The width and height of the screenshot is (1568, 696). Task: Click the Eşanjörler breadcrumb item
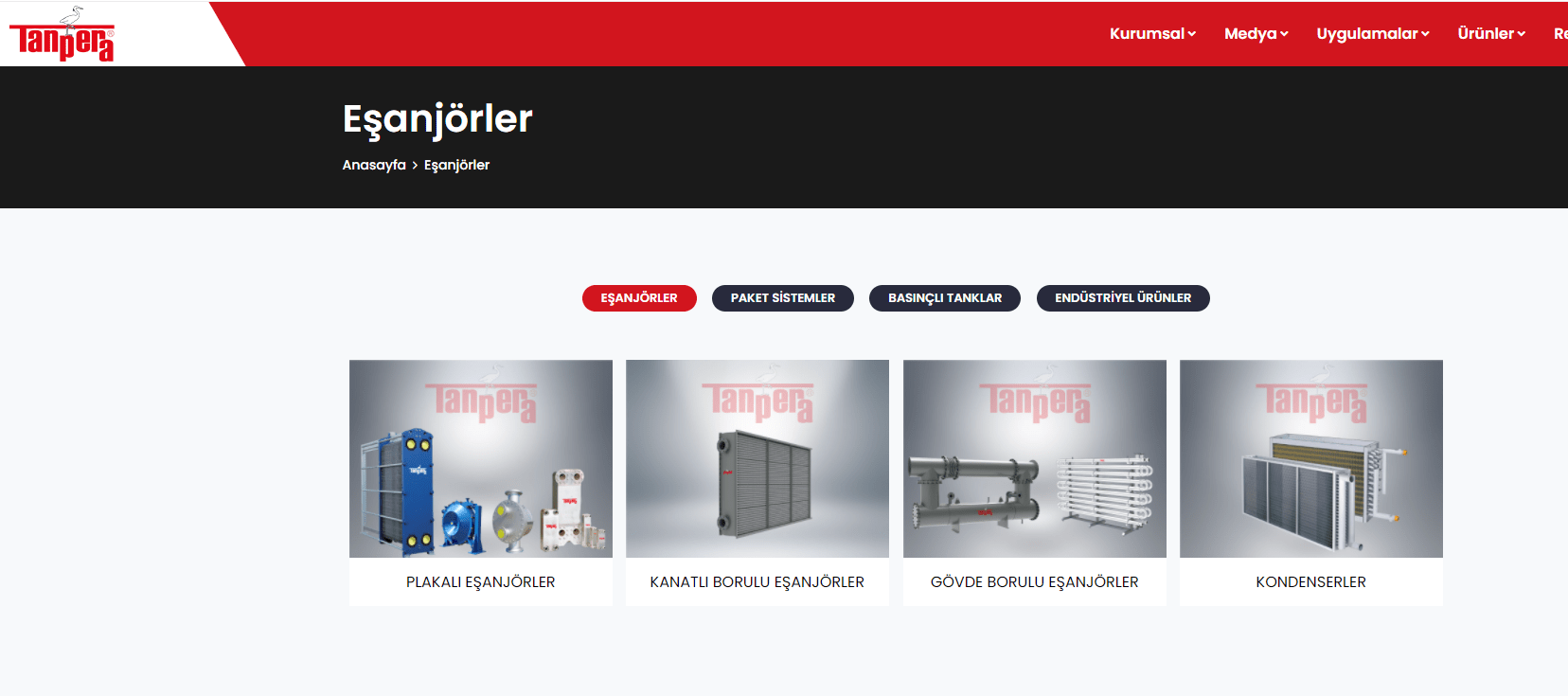[456, 165]
